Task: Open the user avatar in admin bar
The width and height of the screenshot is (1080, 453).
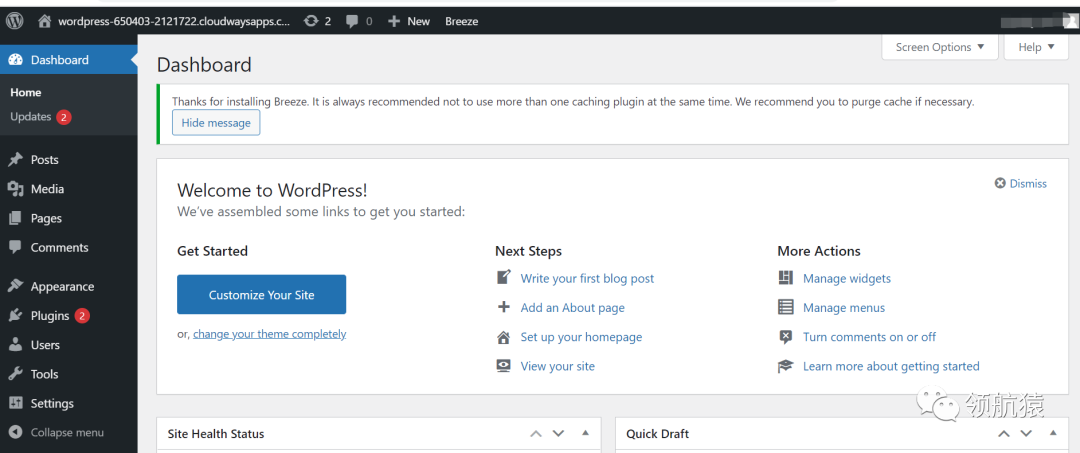Action: 1070,21
